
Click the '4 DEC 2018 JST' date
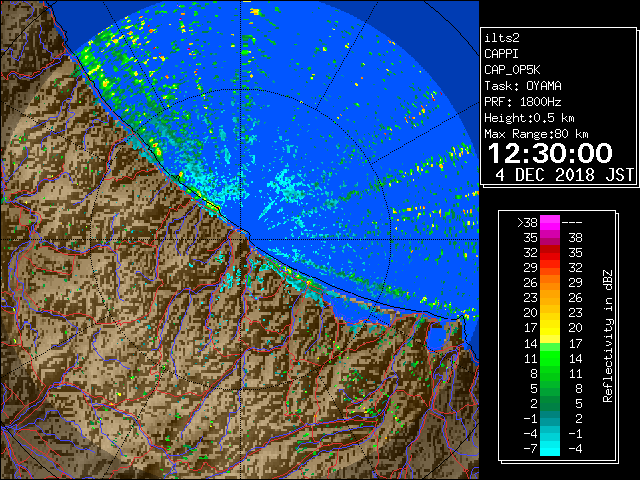564,175
